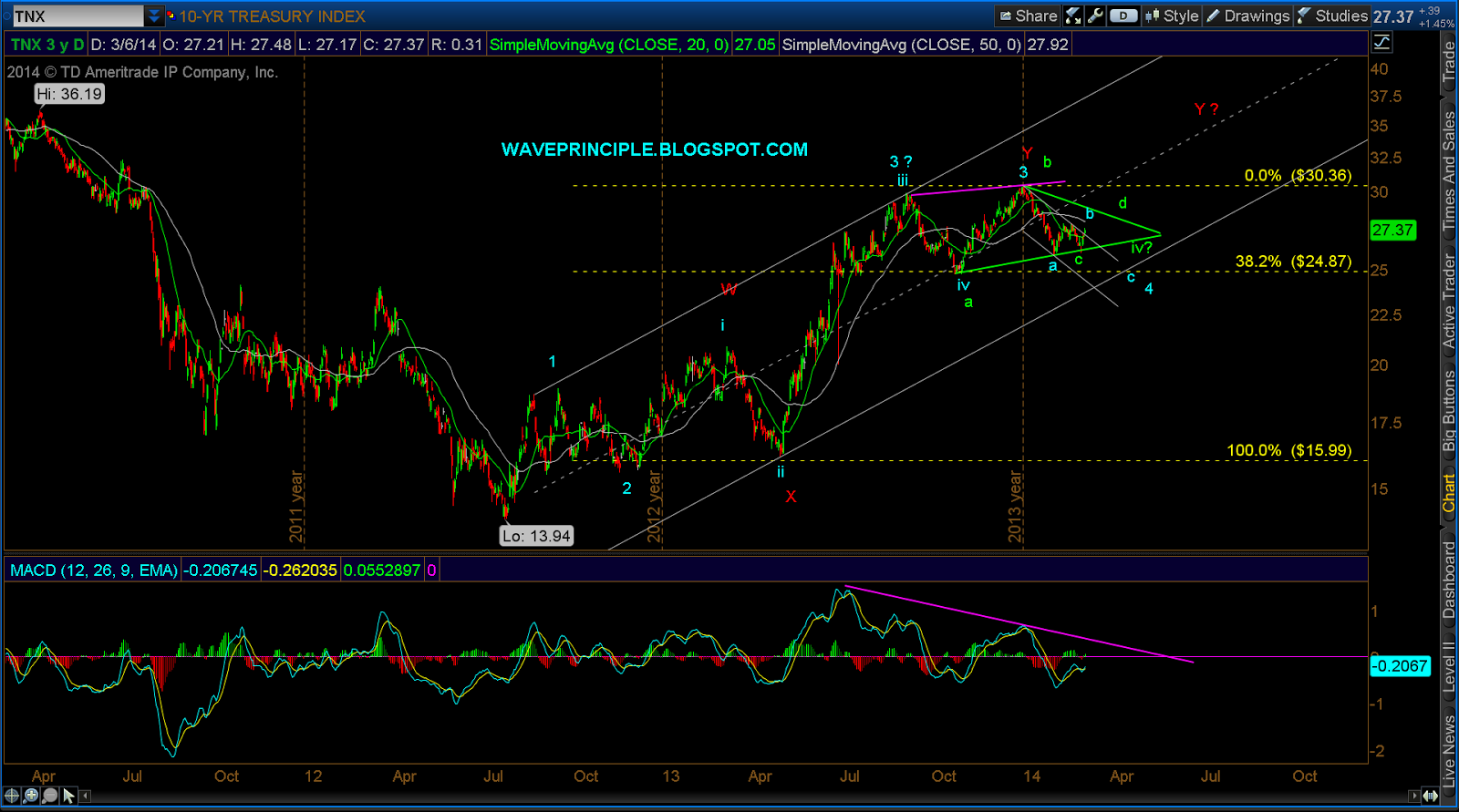Open the Studies menu
The image size is (1459, 812).
[x=1332, y=15]
